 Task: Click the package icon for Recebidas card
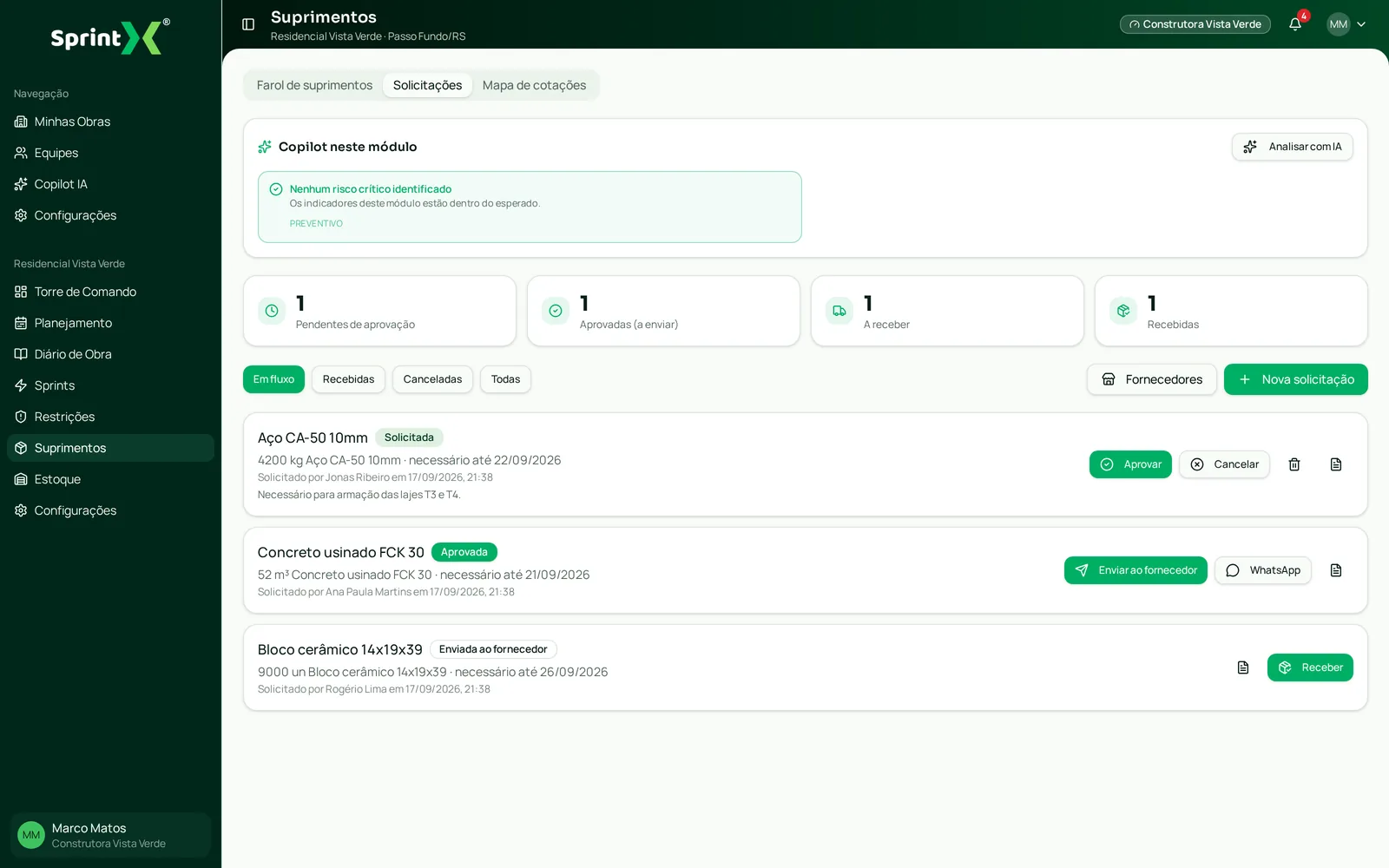click(1123, 311)
